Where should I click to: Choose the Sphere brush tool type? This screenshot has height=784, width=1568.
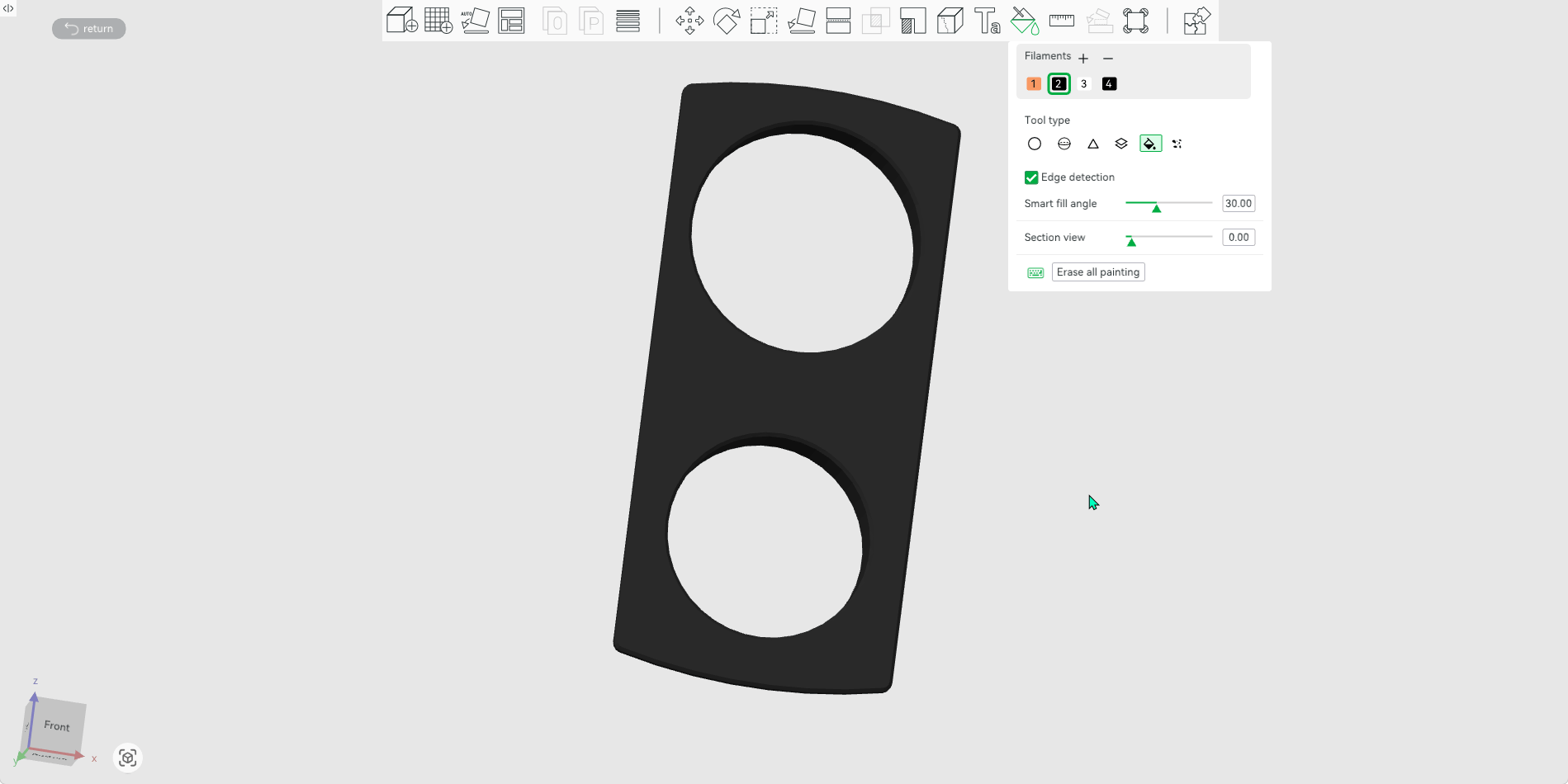pos(1064,144)
